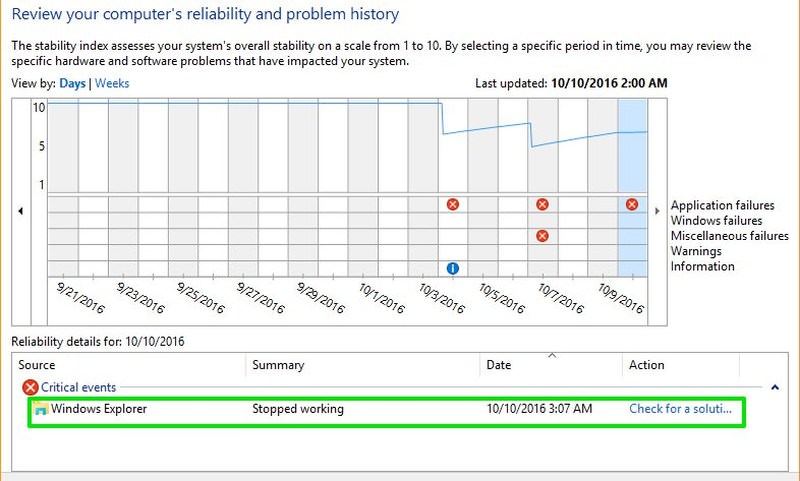Select the Days view option
The height and width of the screenshot is (481, 800).
(x=72, y=83)
